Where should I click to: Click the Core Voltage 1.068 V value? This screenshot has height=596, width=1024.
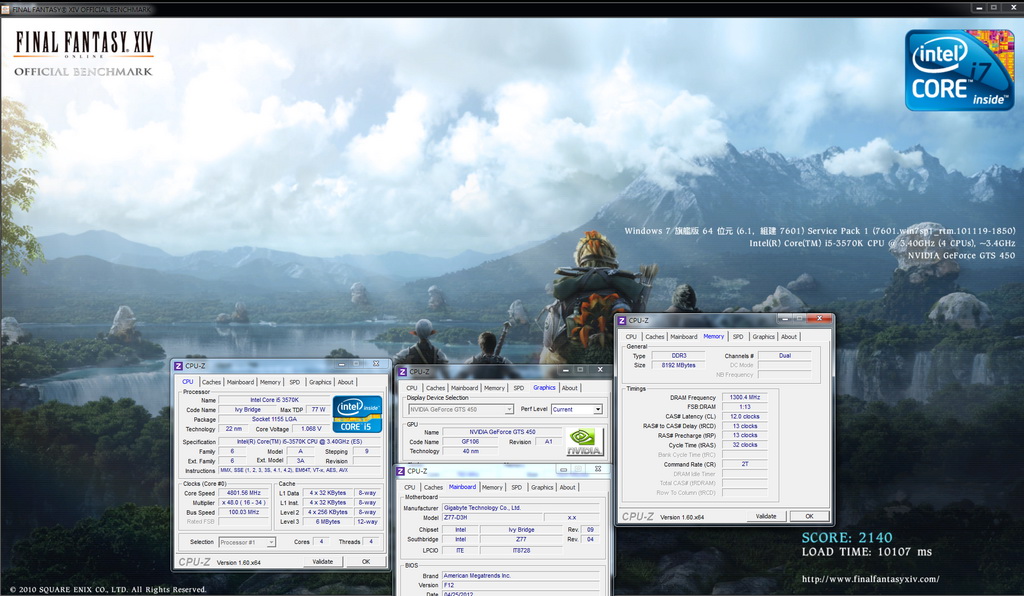pyautogui.click(x=310, y=429)
